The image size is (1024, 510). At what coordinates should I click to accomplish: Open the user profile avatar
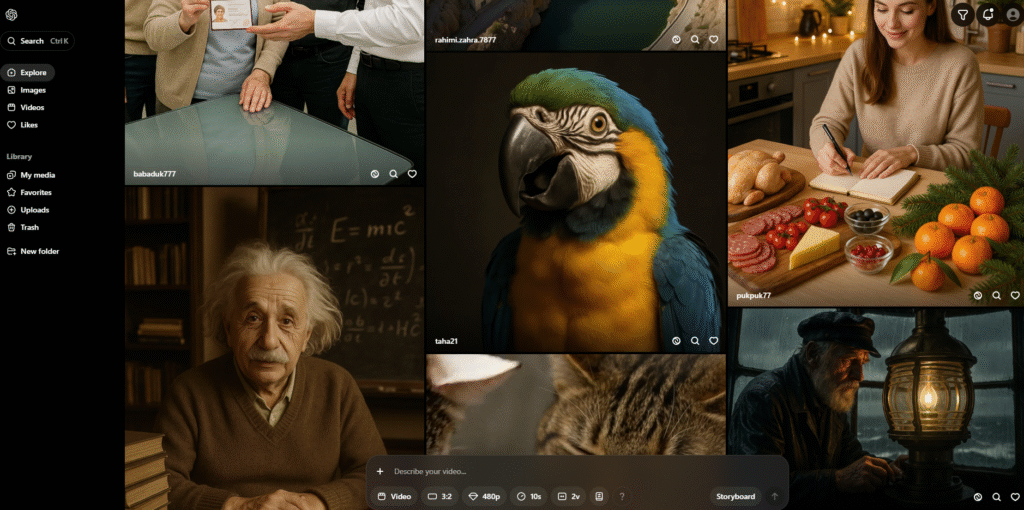click(x=1011, y=14)
